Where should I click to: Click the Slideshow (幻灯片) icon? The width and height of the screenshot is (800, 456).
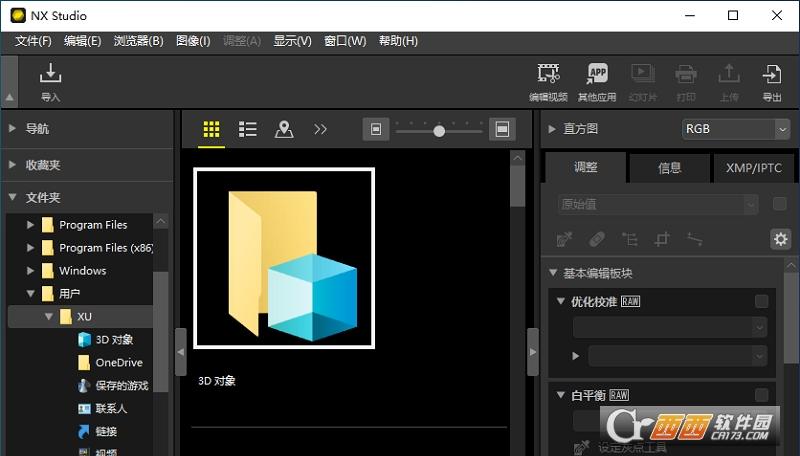pyautogui.click(x=643, y=82)
